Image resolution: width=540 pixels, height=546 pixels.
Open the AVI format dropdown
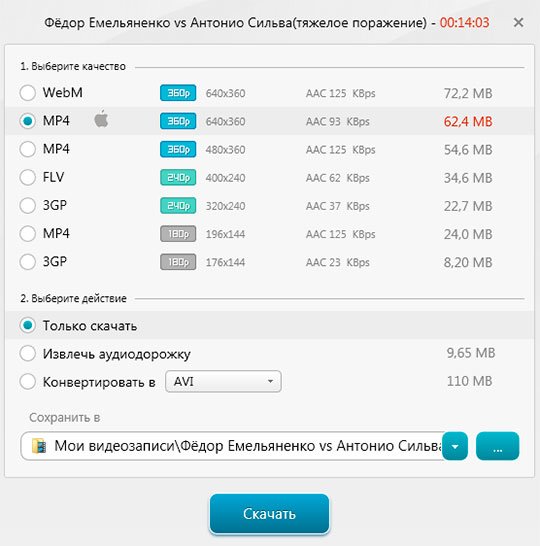click(x=223, y=382)
